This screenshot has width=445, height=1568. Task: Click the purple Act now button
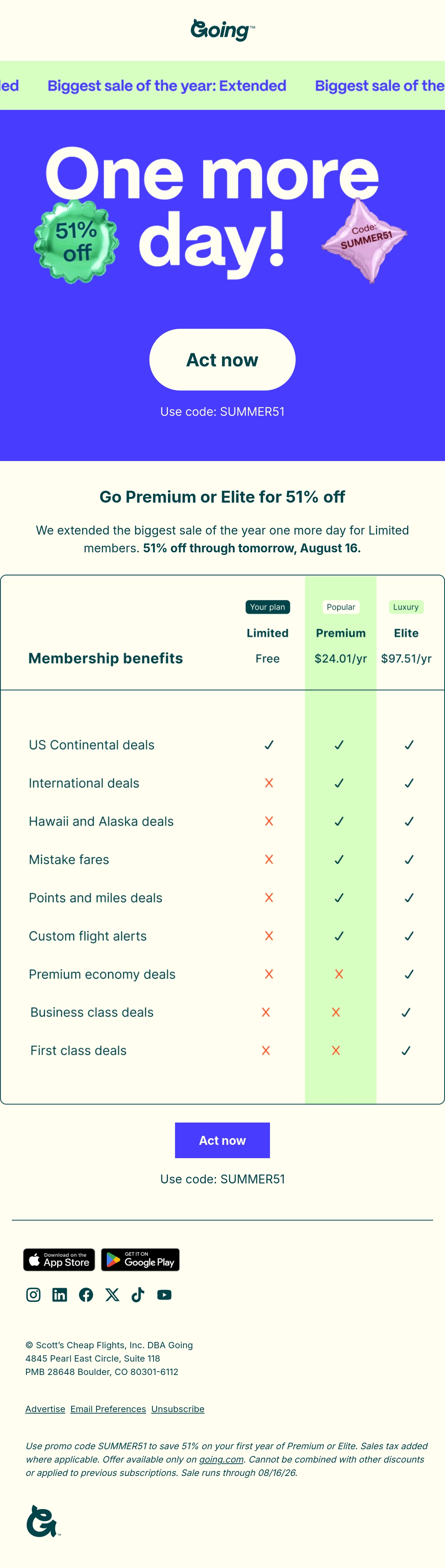click(222, 1140)
